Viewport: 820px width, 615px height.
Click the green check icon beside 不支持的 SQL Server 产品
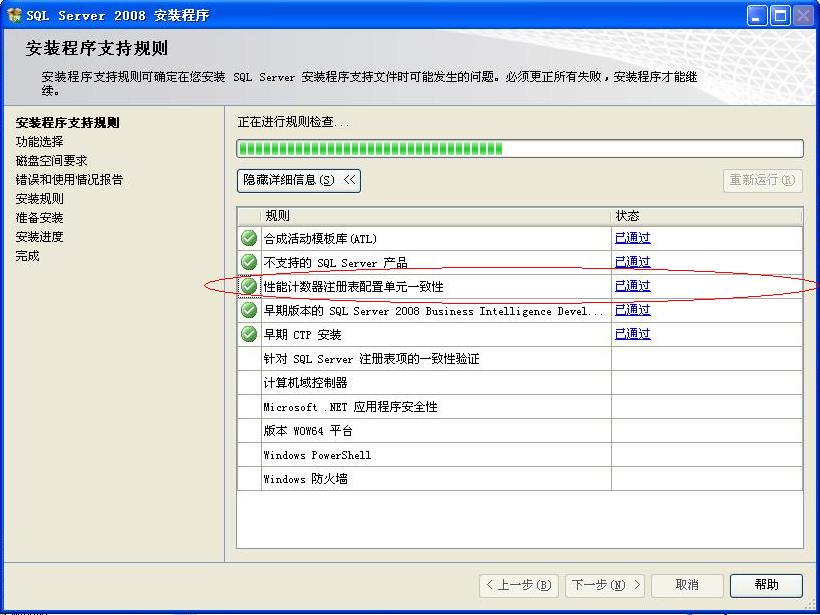pos(249,262)
